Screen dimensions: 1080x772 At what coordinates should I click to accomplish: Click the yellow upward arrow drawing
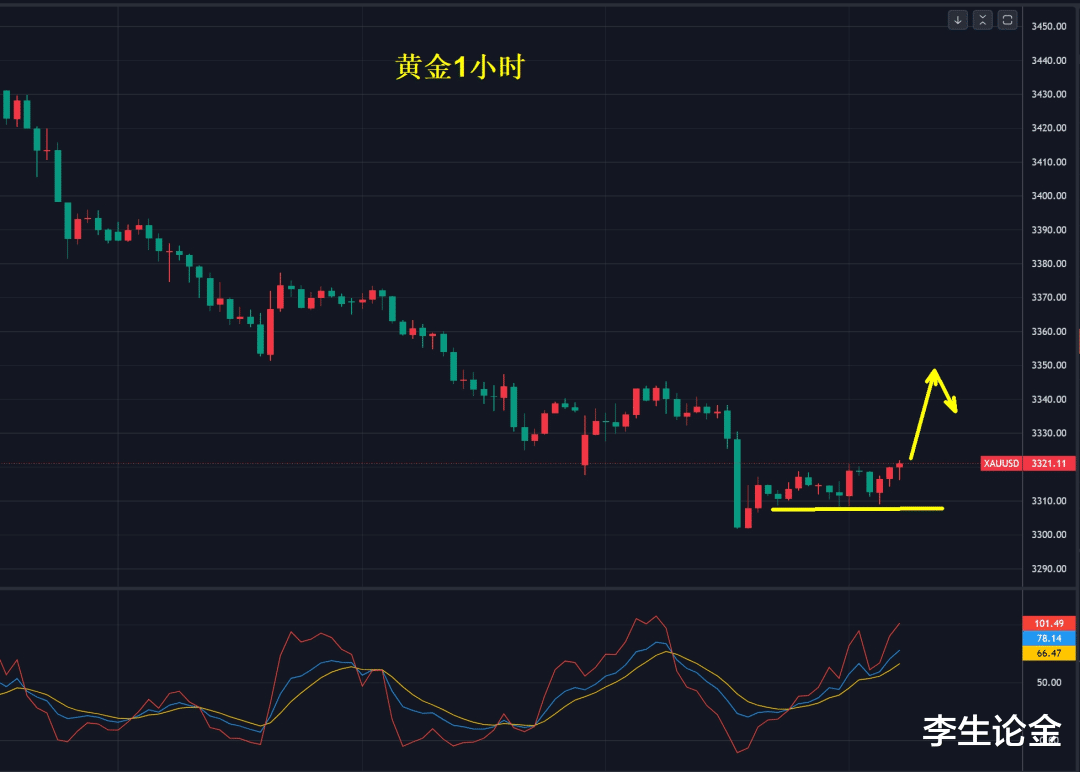(923, 413)
